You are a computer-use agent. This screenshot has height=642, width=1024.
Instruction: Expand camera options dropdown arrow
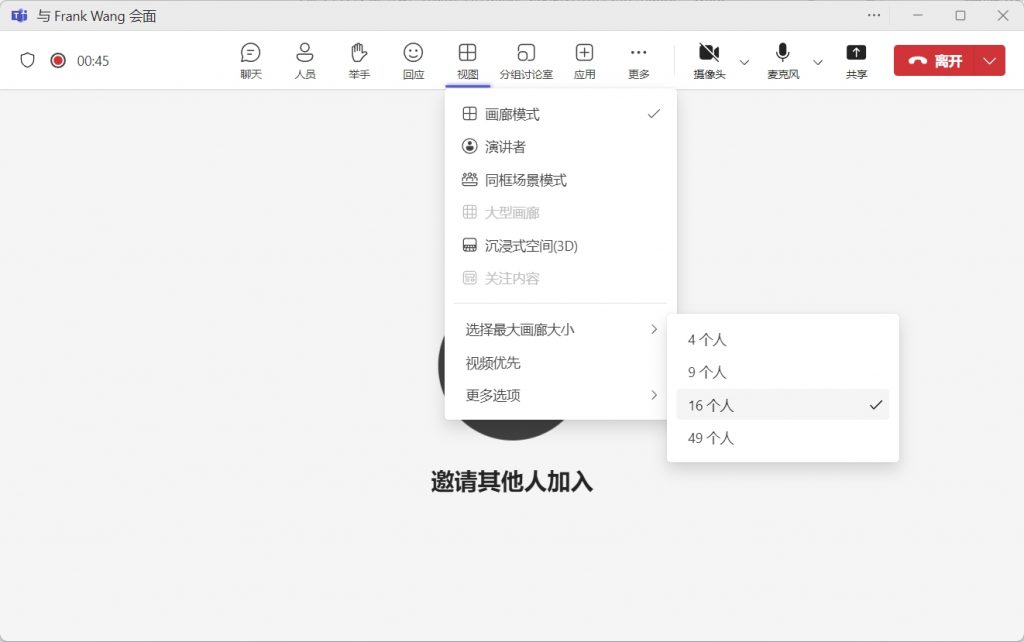pos(744,62)
